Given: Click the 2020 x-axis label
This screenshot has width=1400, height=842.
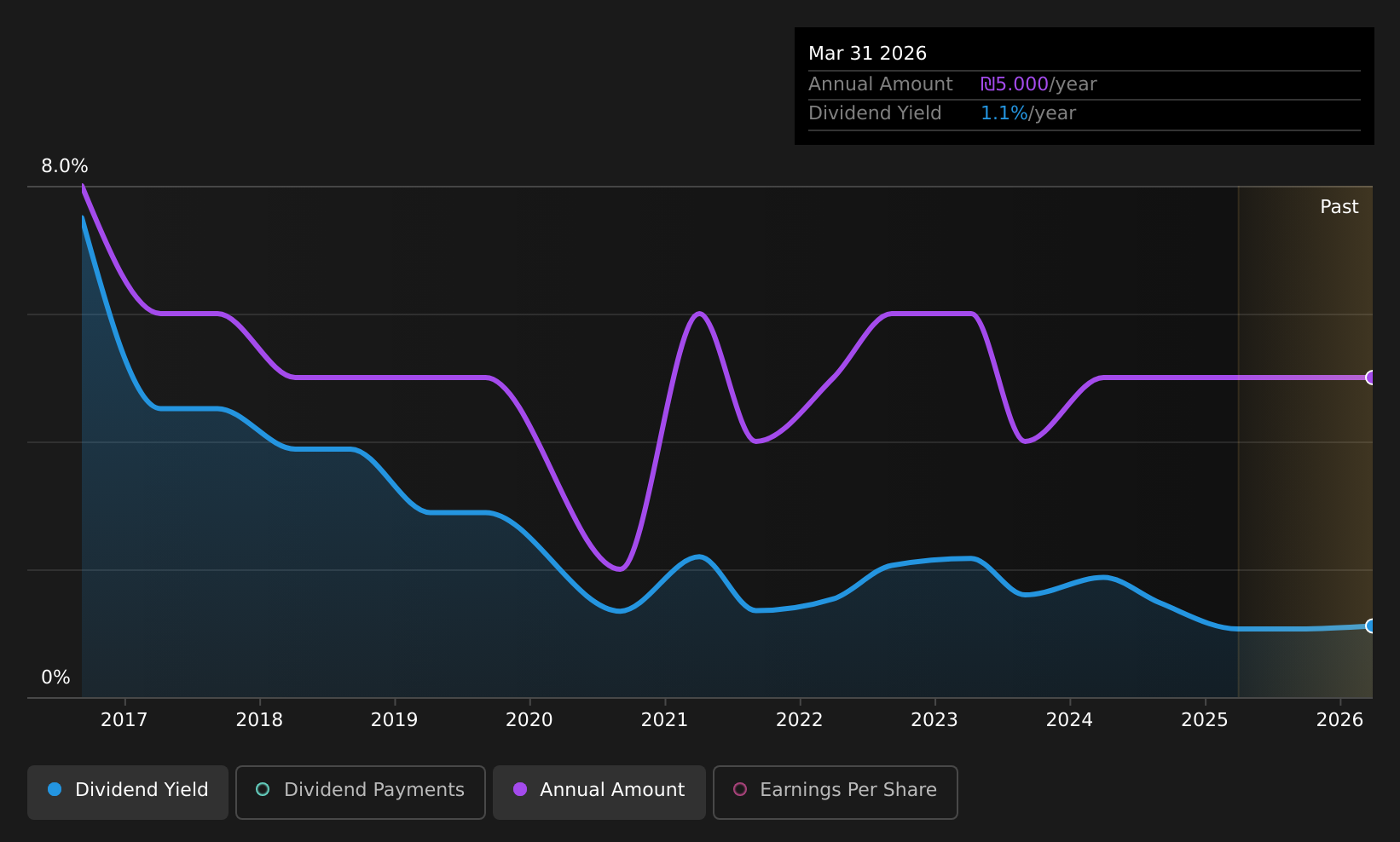Looking at the screenshot, I should coord(529,720).
